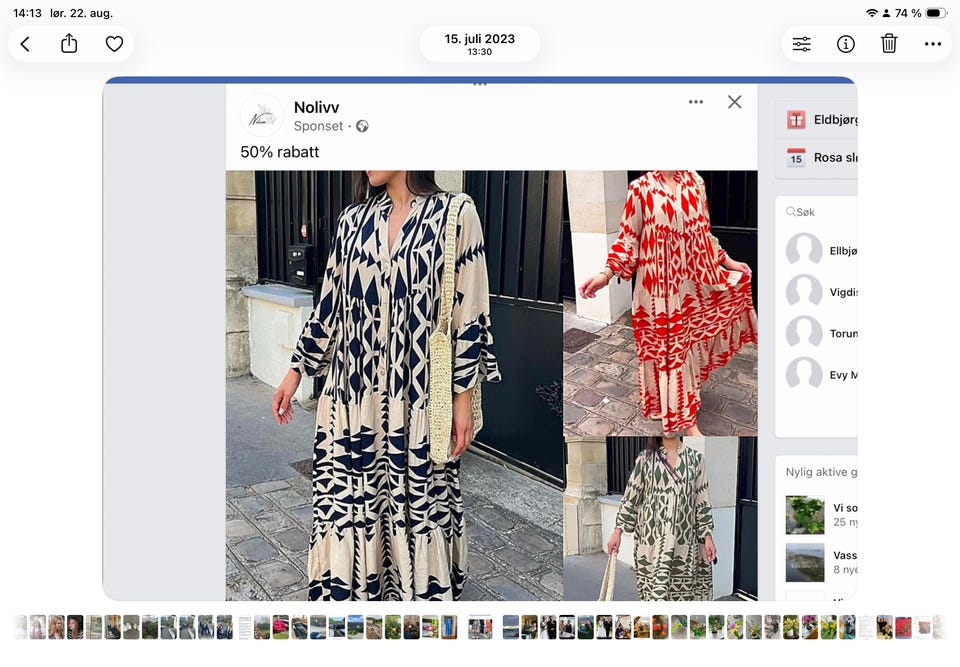Open the green patterned dress image
Viewport: 960px width, 667px height.
[661, 519]
